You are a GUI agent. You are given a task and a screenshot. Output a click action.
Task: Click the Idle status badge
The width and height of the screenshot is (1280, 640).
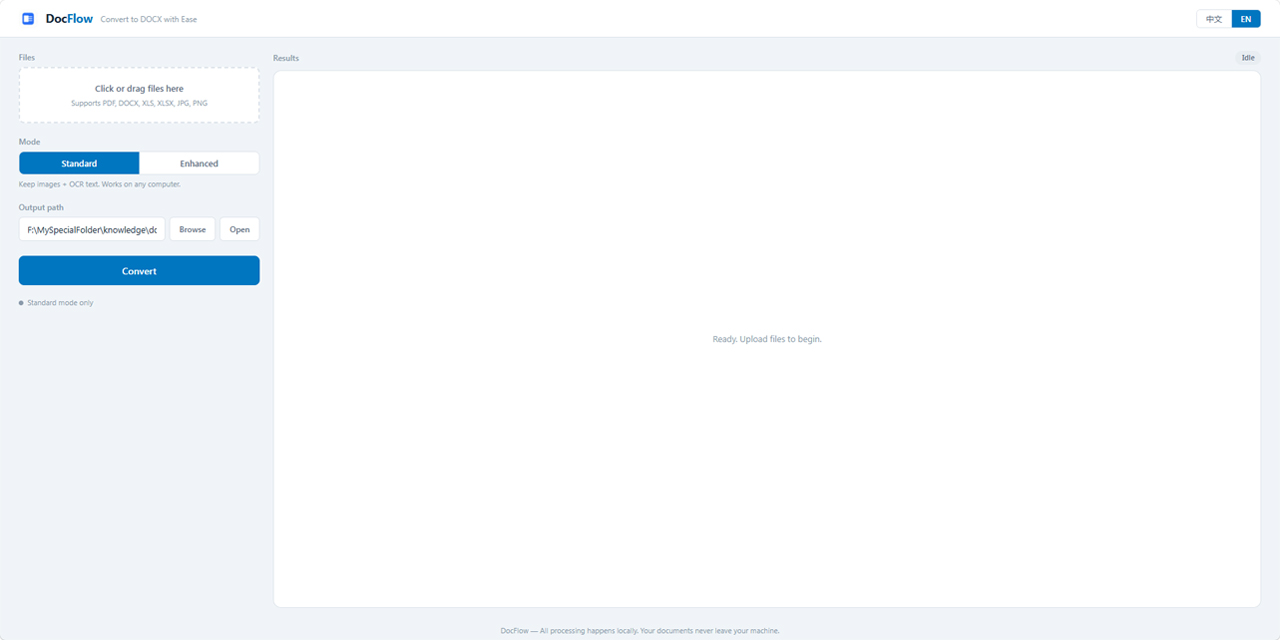(1248, 58)
